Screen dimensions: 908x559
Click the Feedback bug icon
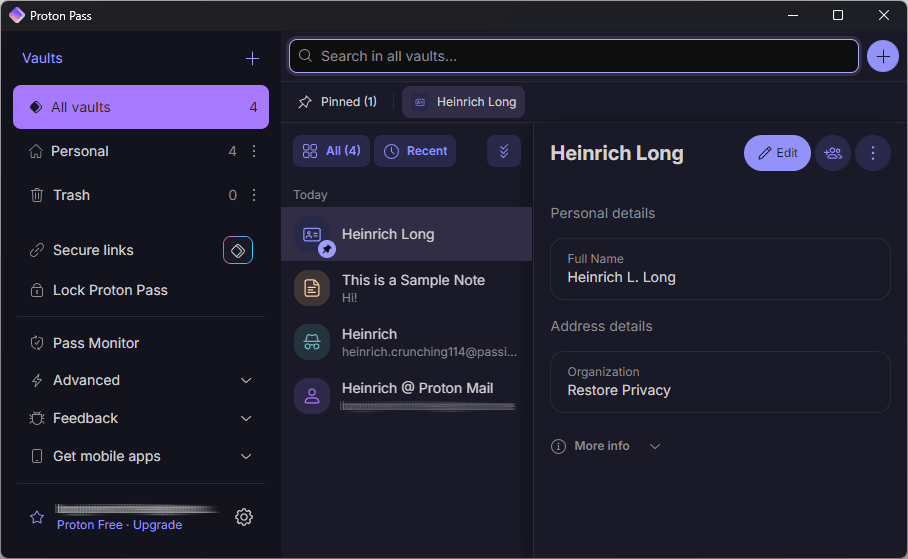(37, 418)
